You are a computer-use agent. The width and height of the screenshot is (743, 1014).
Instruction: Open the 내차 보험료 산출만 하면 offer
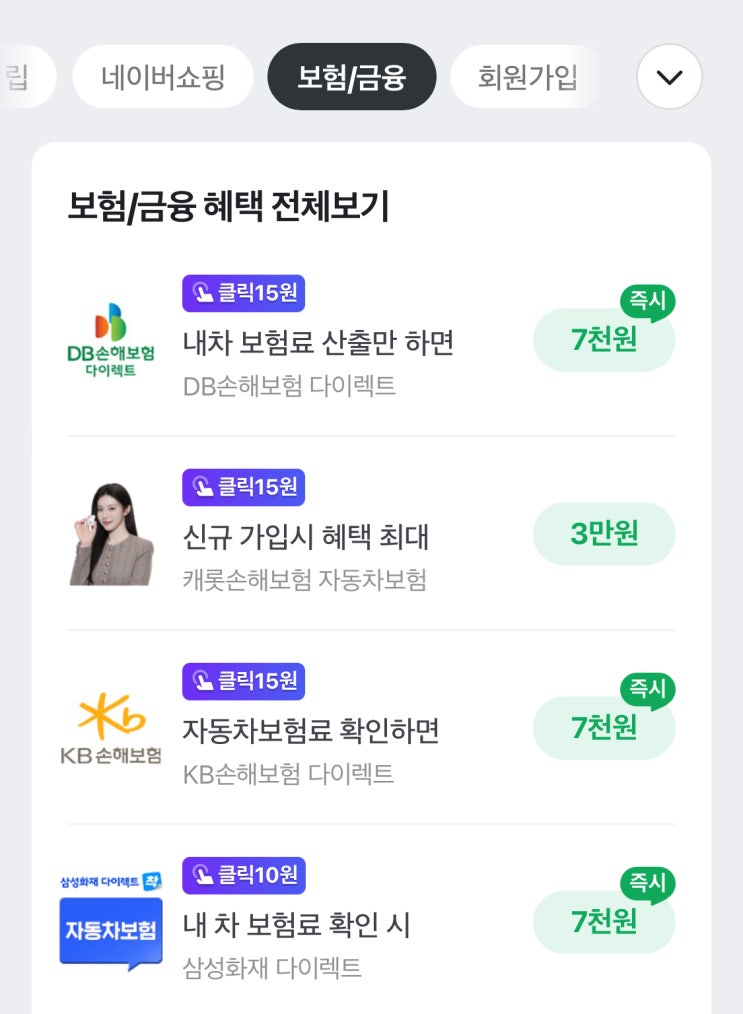pos(318,343)
